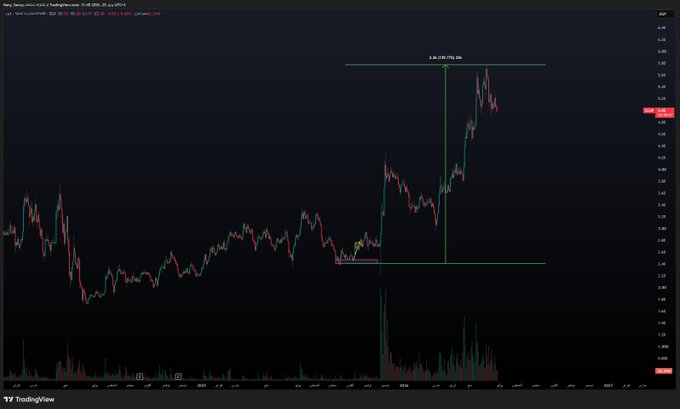Image resolution: width=680 pixels, height=409 pixels.
Task: Click the EGAF current price label
Action: 659,112
